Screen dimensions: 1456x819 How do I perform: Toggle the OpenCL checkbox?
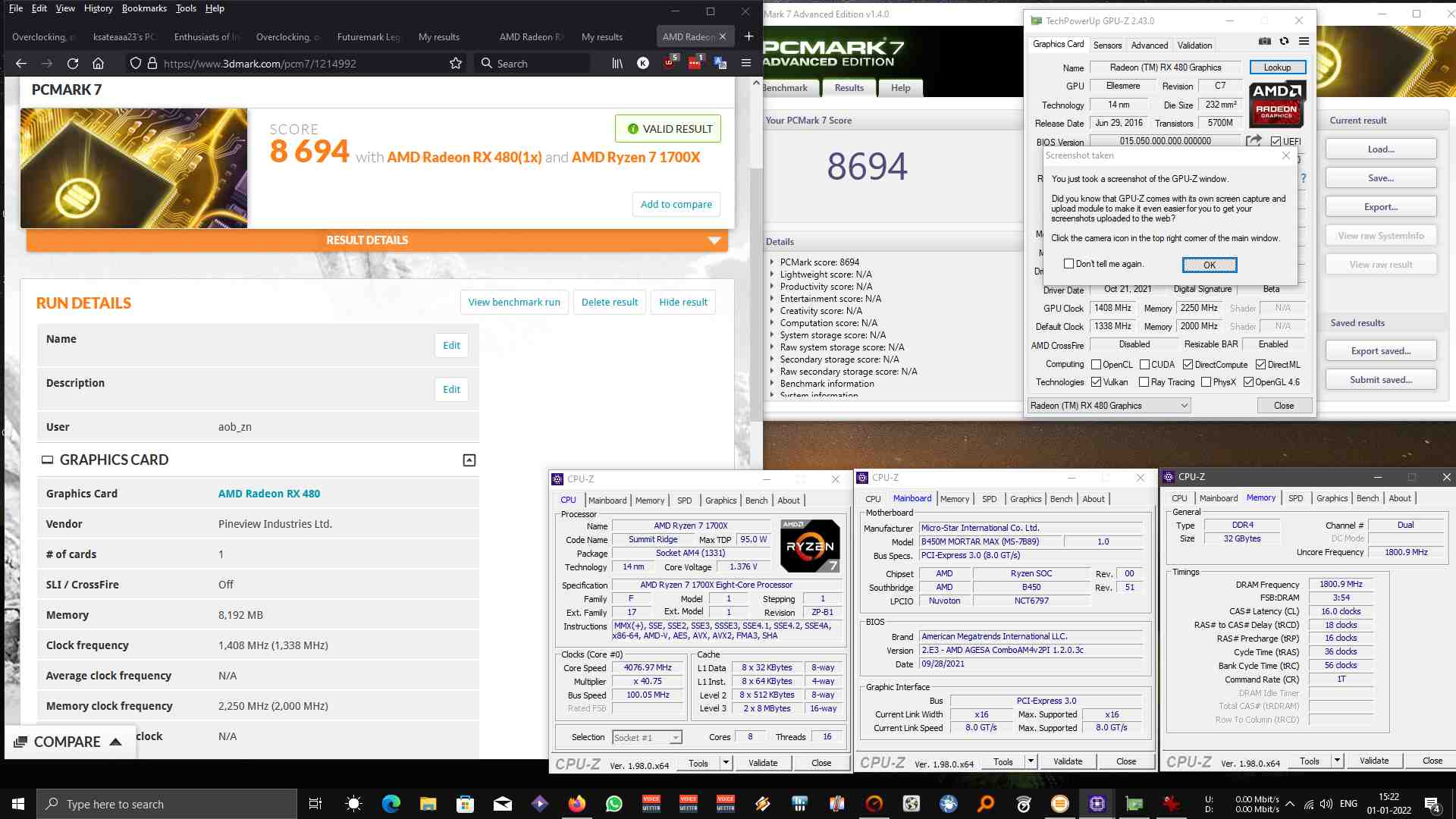click(x=1096, y=365)
